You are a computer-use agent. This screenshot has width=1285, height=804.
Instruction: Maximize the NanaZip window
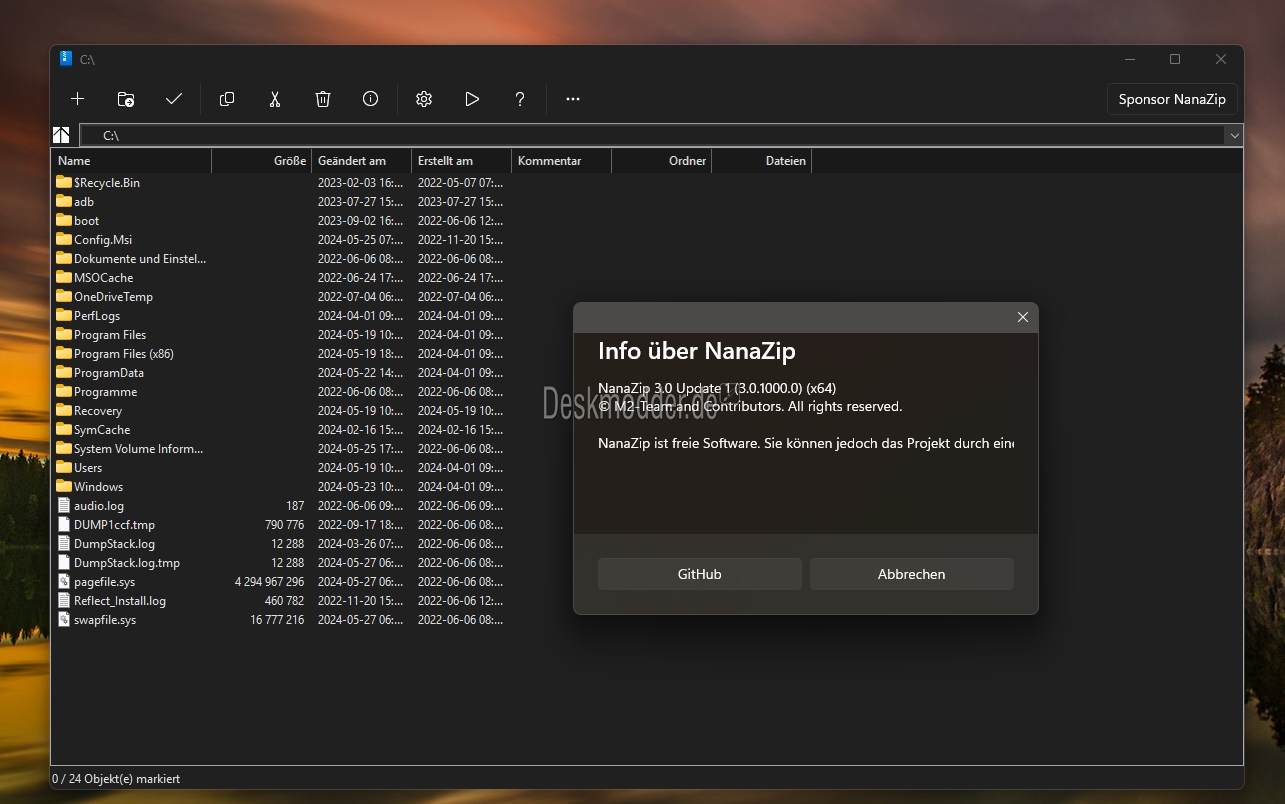click(1175, 59)
